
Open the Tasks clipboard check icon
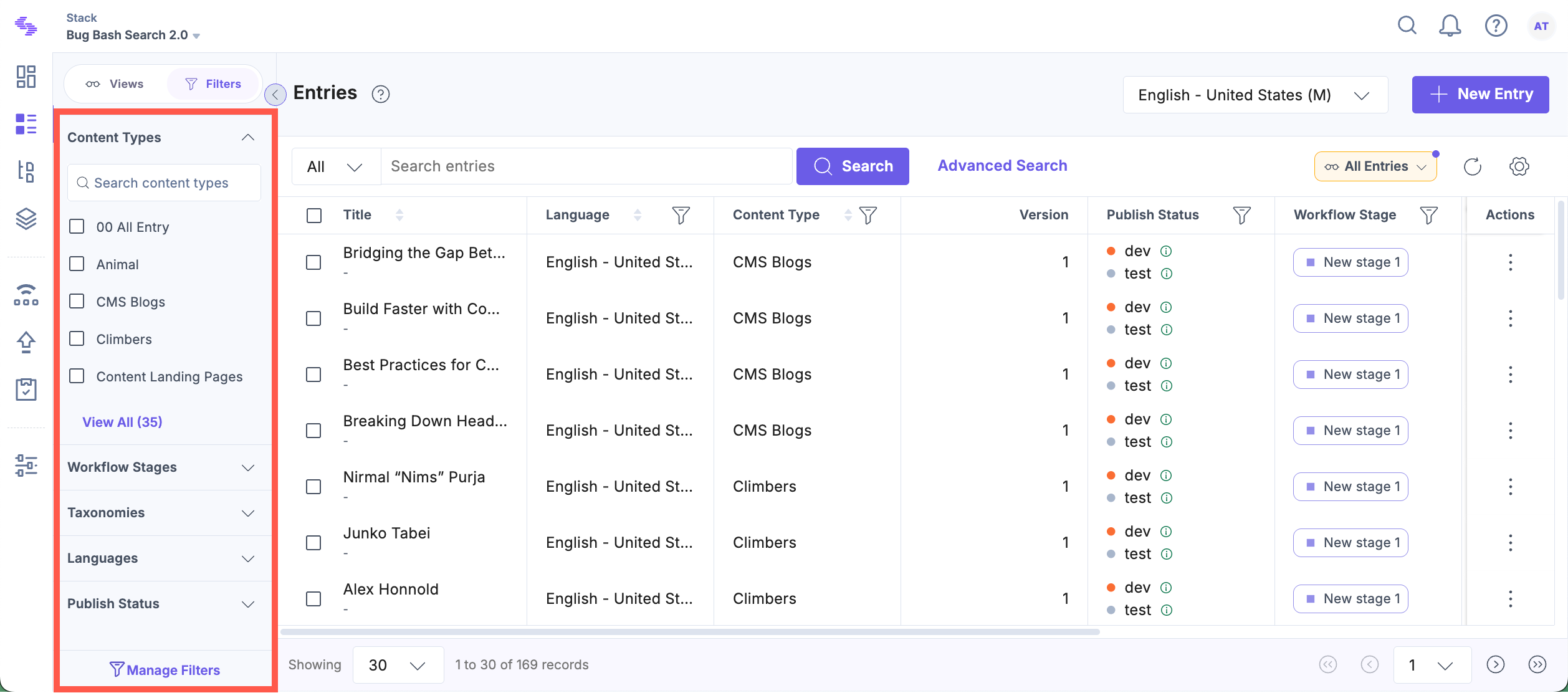[x=26, y=390]
